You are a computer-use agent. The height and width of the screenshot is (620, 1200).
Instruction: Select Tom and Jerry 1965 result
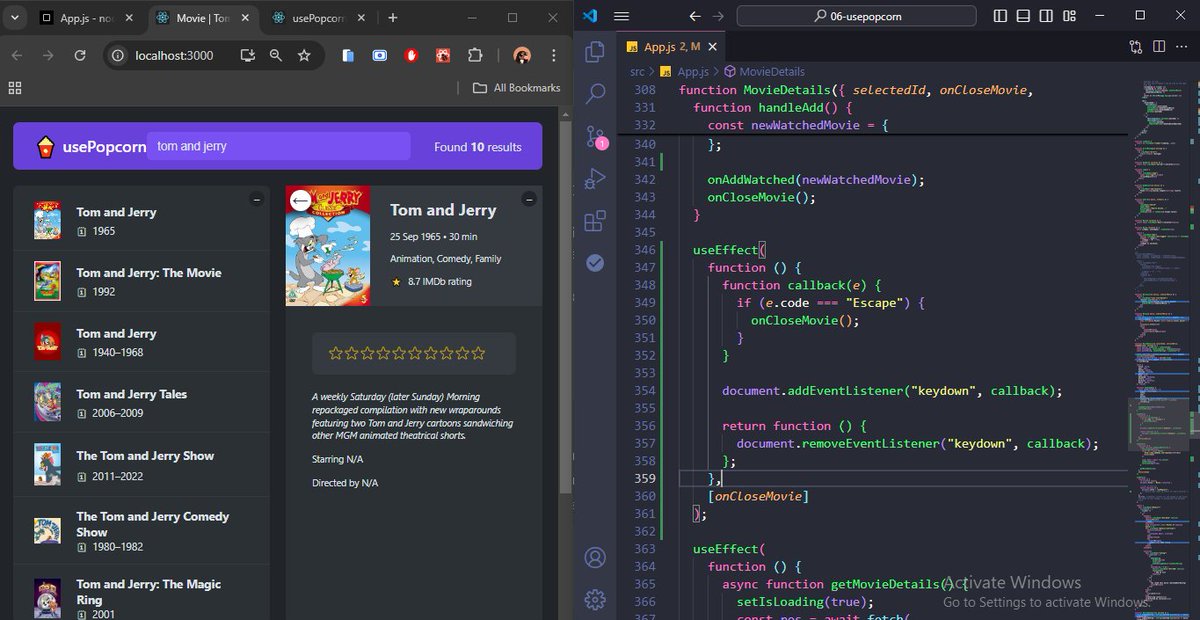coord(141,220)
